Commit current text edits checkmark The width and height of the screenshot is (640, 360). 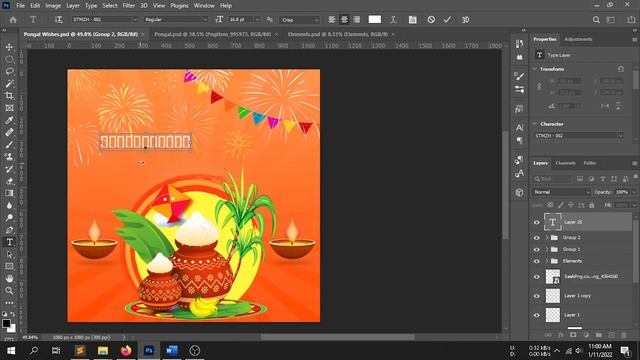click(447, 20)
